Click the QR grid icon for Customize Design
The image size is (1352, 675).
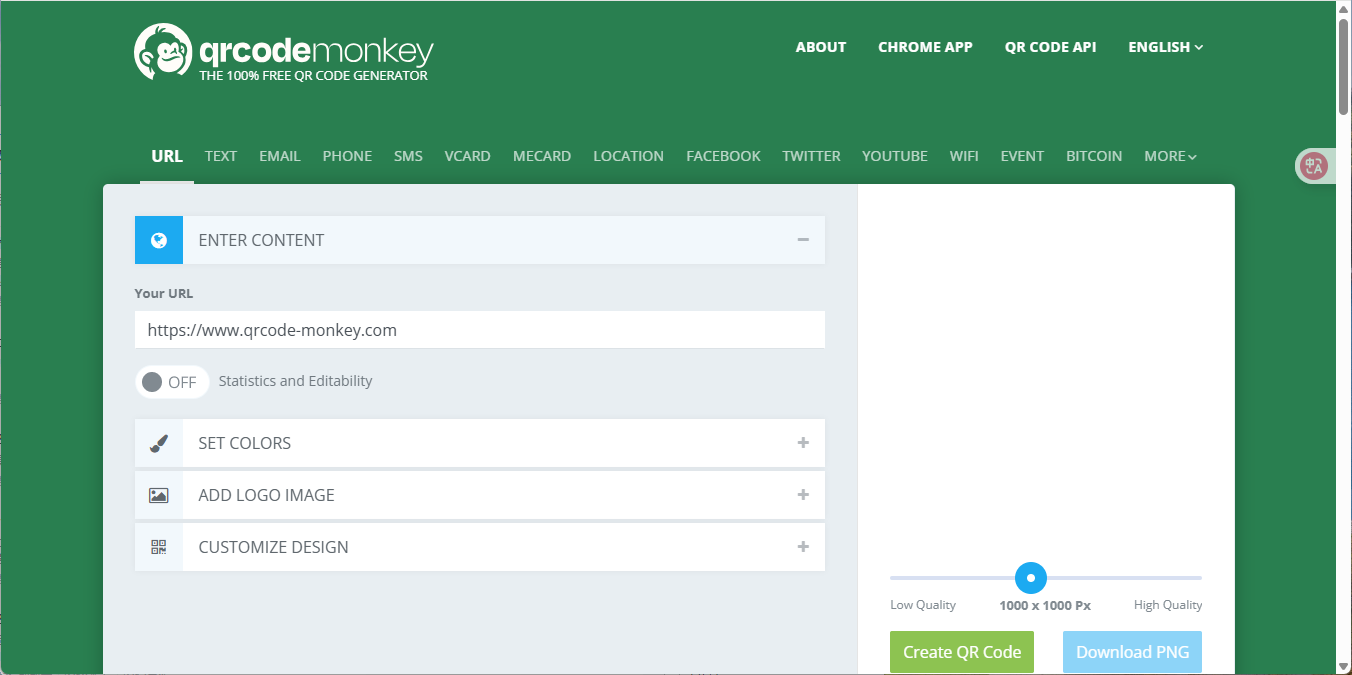(x=159, y=547)
